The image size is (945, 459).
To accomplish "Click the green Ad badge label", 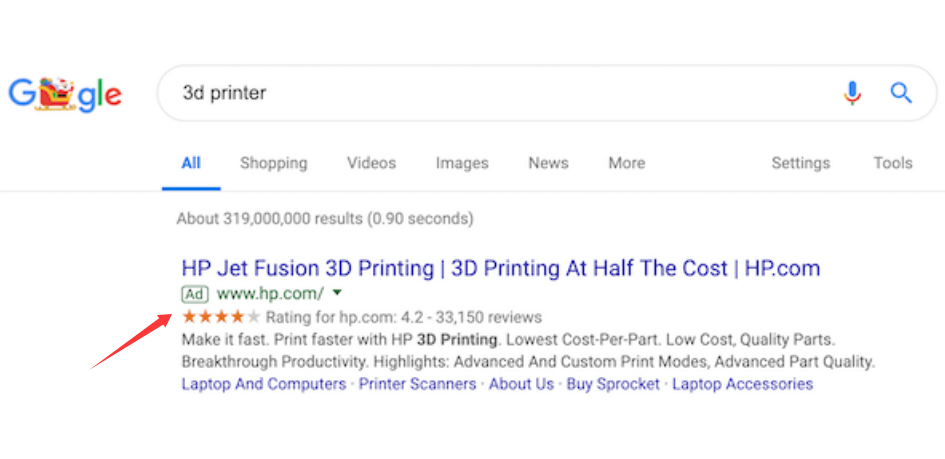I will [195, 294].
